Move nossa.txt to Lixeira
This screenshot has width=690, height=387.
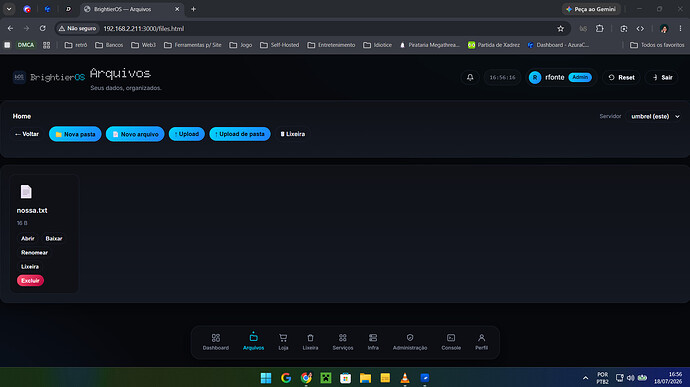(30, 267)
